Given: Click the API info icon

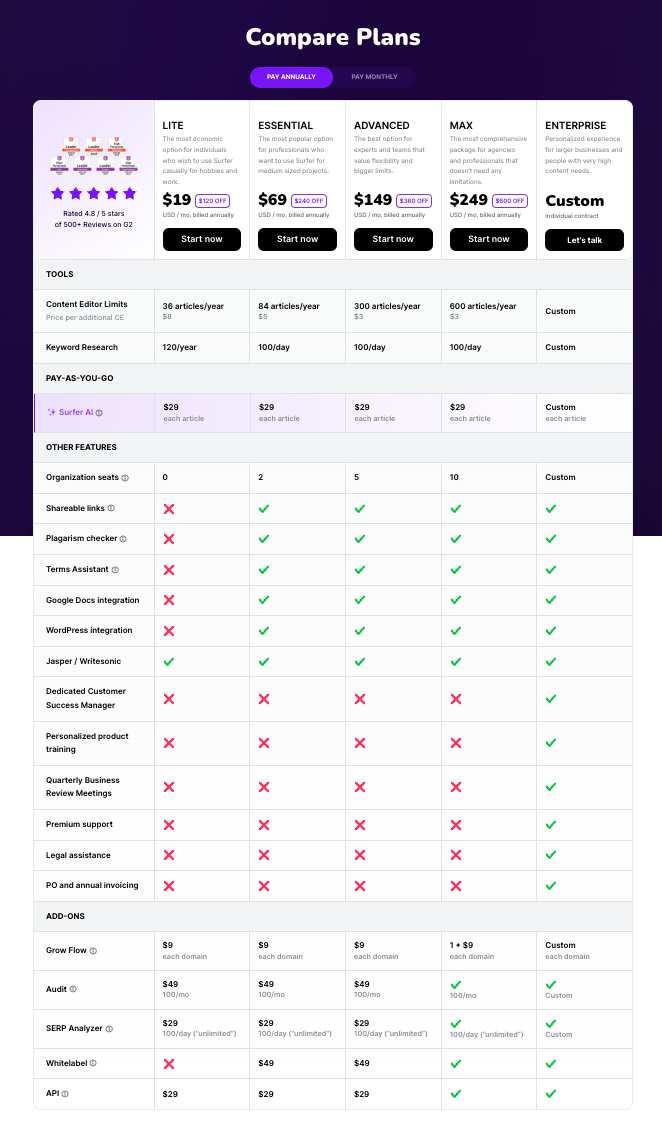Looking at the screenshot, I should [66, 1093].
